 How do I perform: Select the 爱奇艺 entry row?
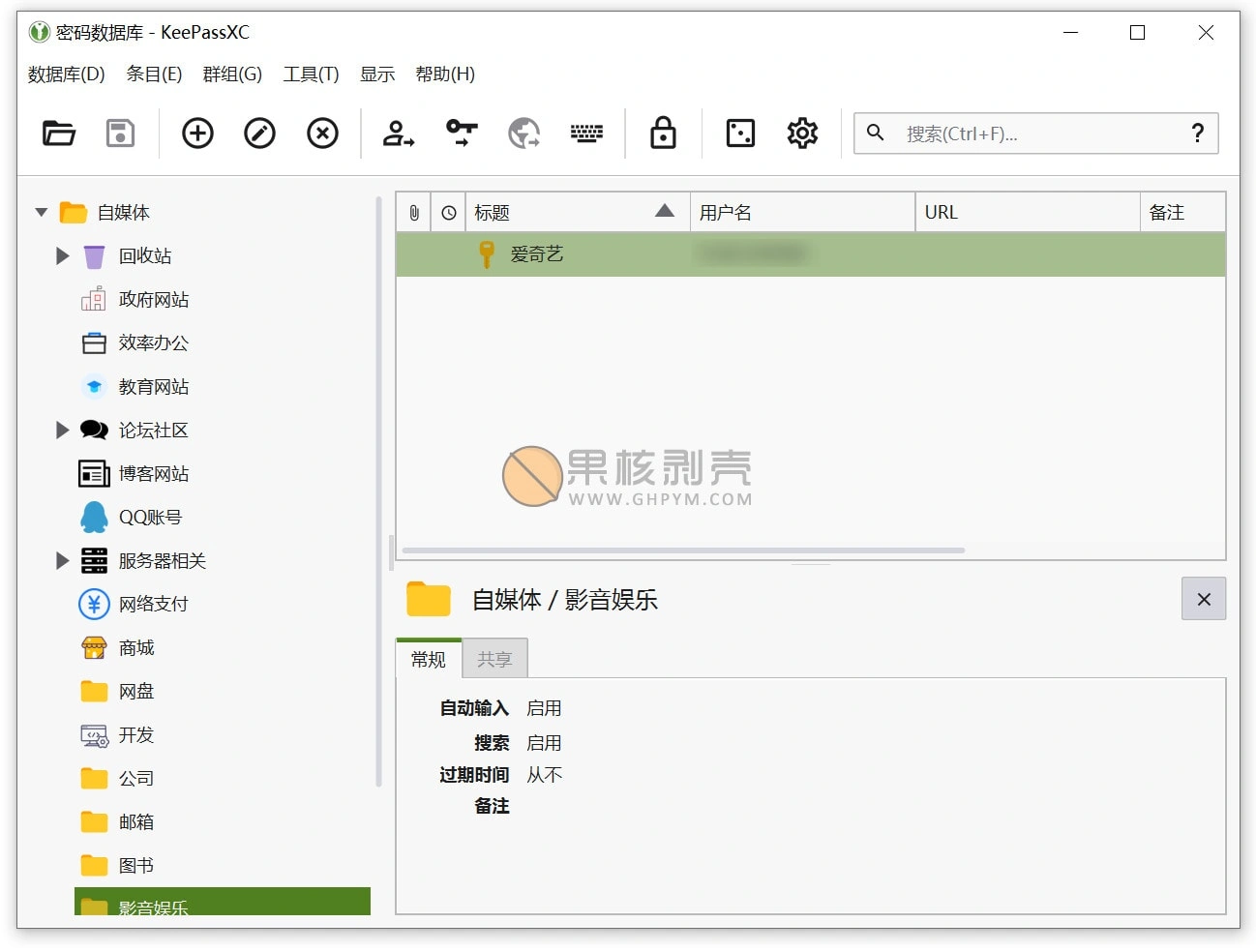pyautogui.click(x=811, y=254)
